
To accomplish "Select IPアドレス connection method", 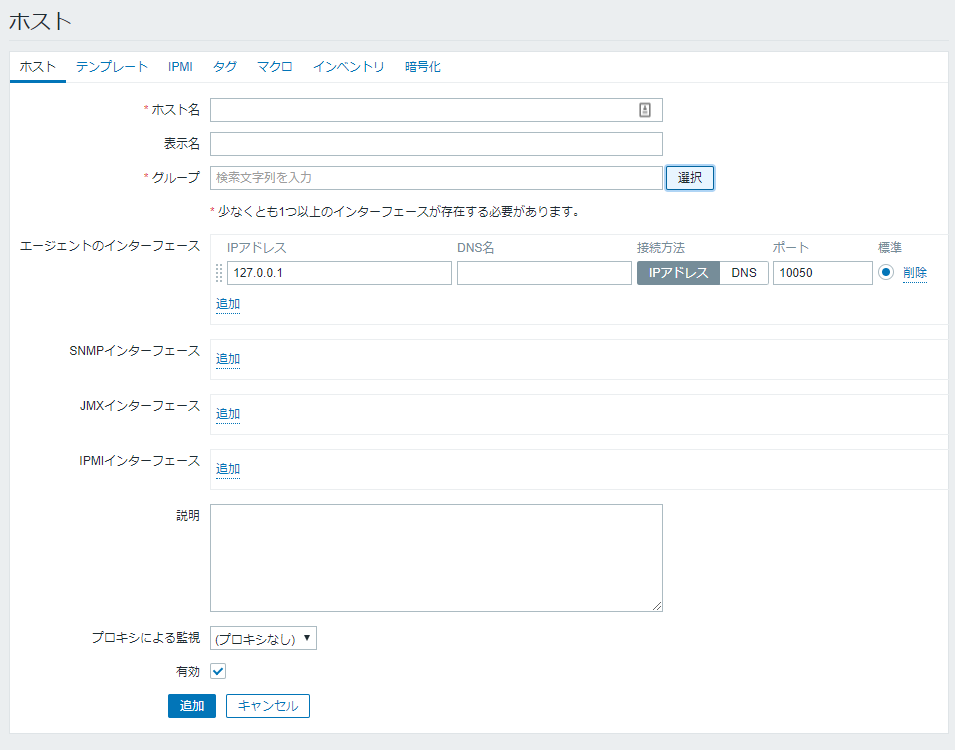I will tap(678, 273).
